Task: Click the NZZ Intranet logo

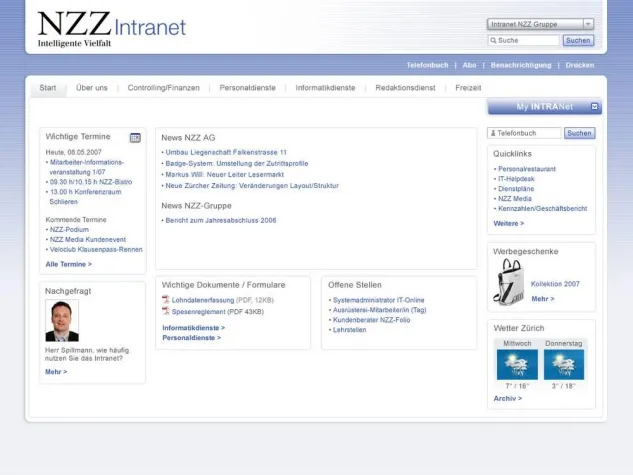Action: (112, 28)
